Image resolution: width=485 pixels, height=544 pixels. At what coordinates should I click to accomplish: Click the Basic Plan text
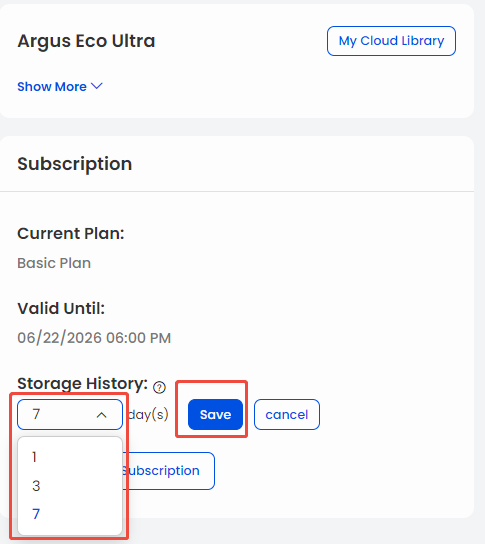pyautogui.click(x=54, y=263)
